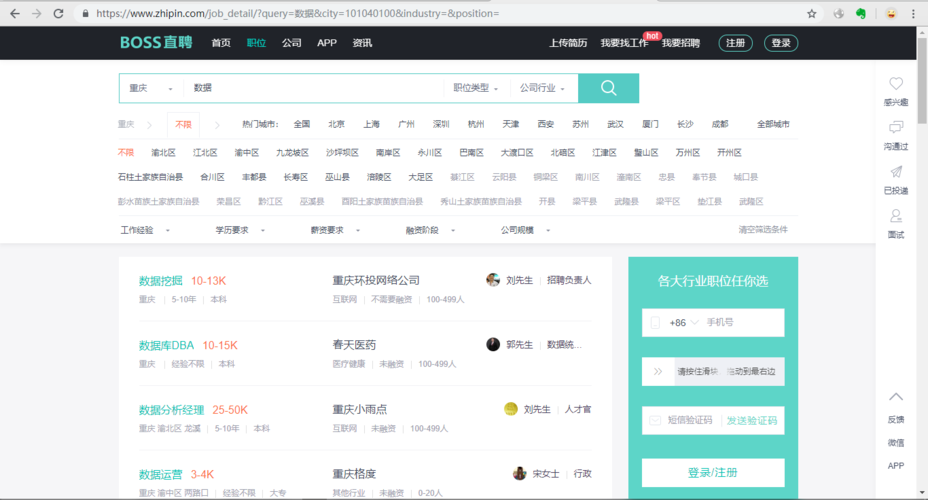Click the grey globe extension icon
Viewport: 928px width, 500px height.
pyautogui.click(x=839, y=14)
